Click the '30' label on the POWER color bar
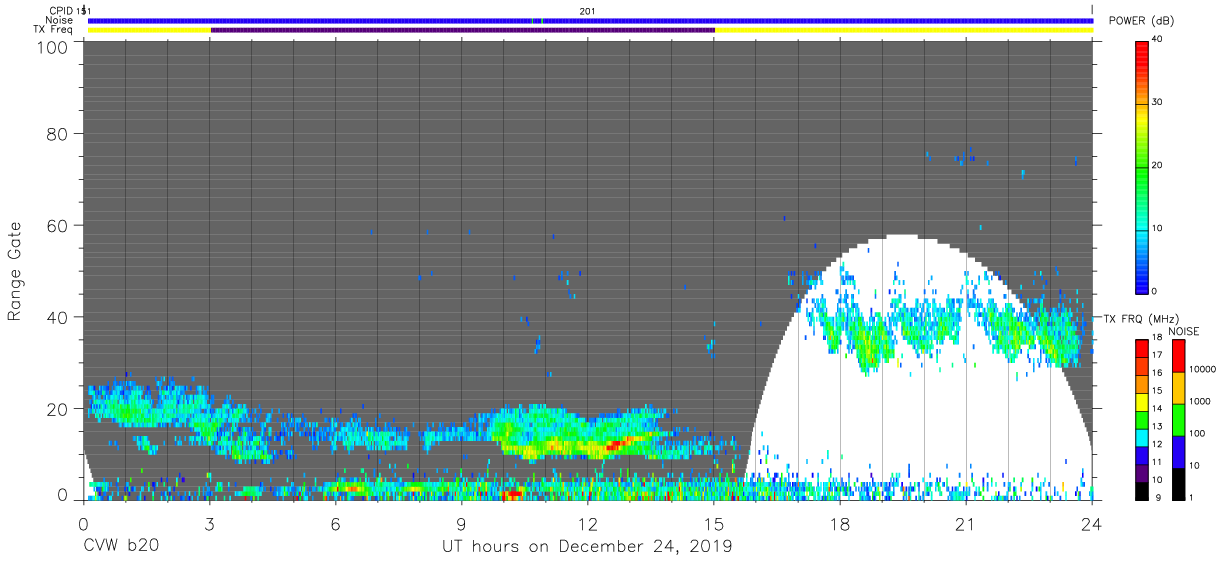1228x567 pixels. [x=1159, y=103]
